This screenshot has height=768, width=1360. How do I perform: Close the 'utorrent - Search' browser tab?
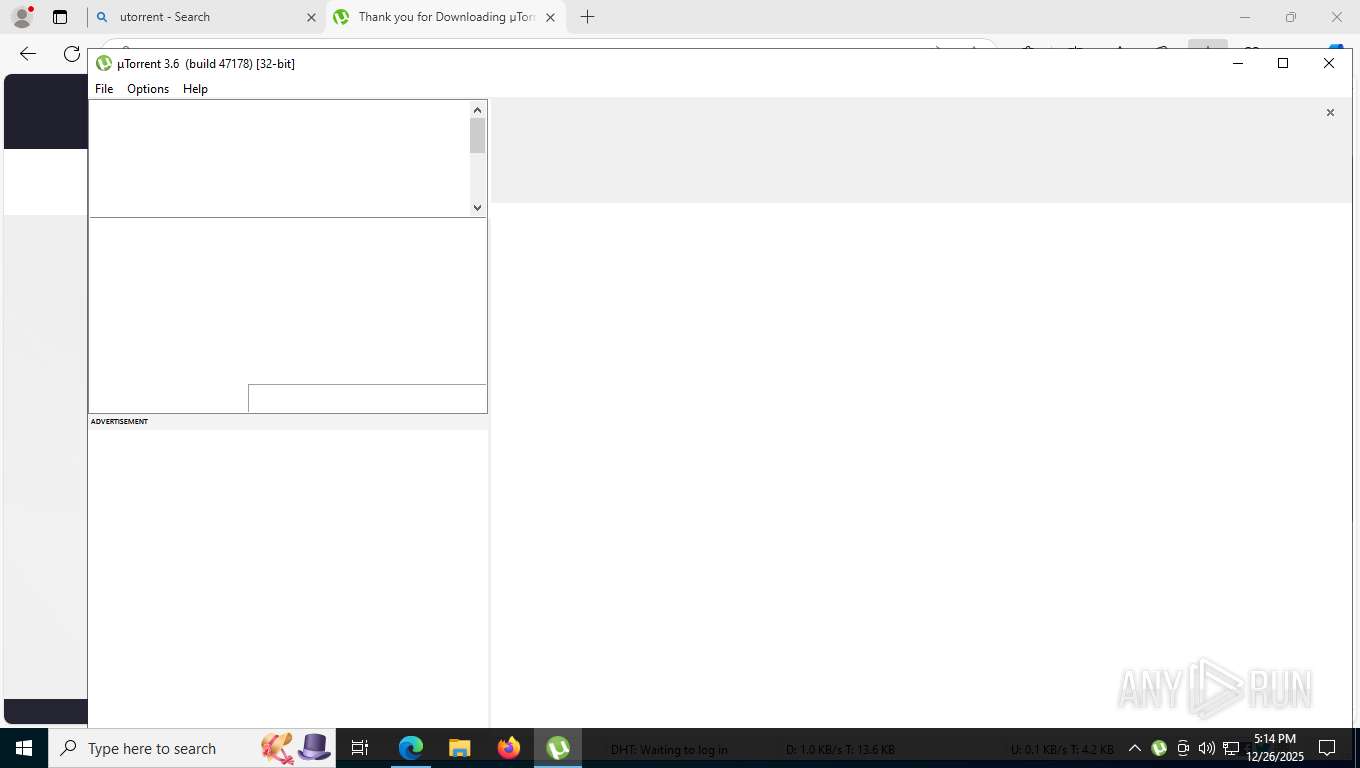311,17
